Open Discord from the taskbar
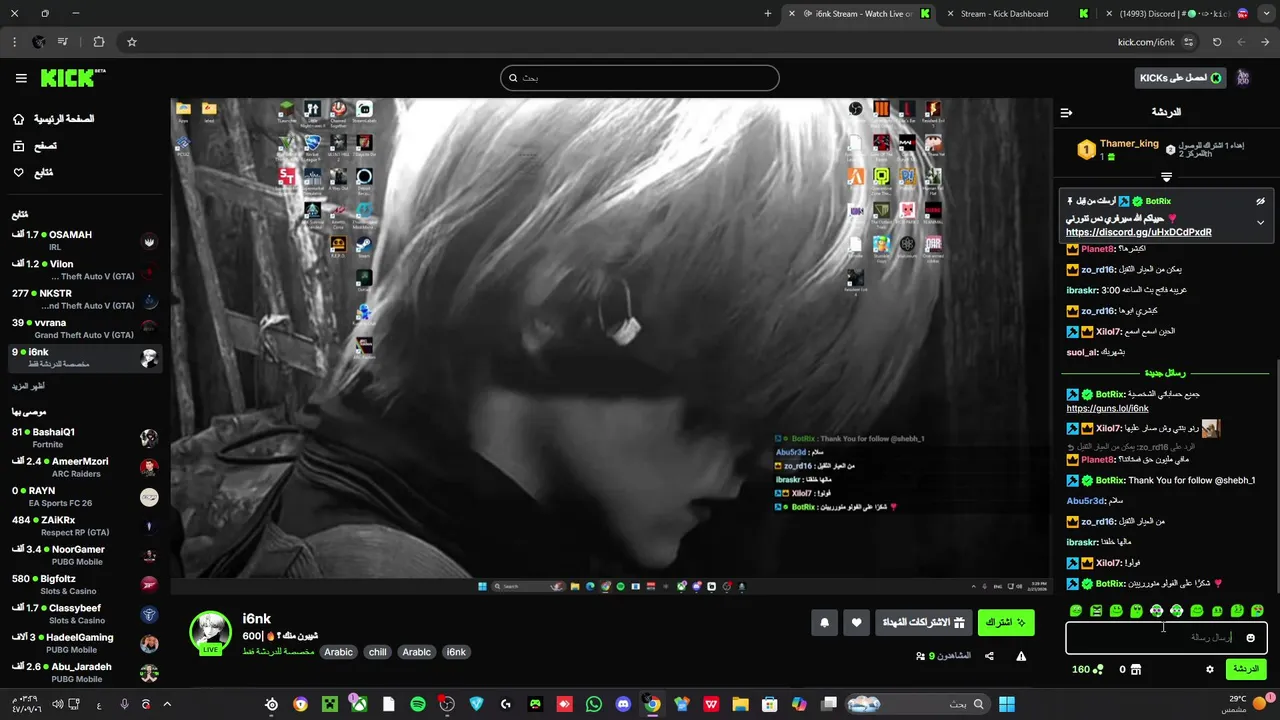 [623, 704]
